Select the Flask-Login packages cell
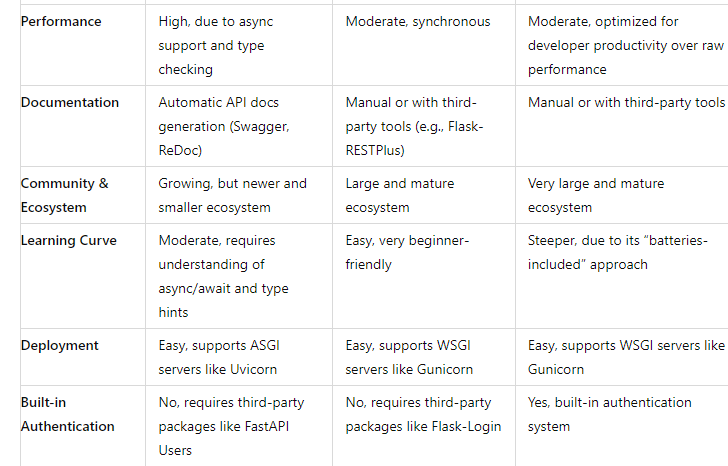Image resolution: width=728 pixels, height=466 pixels. tap(423, 414)
